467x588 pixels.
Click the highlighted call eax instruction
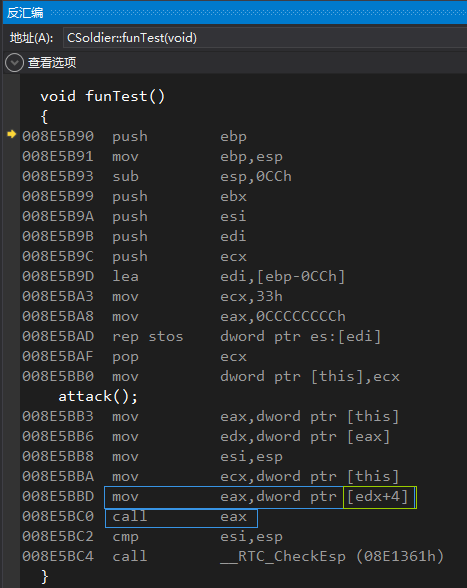coord(181,518)
